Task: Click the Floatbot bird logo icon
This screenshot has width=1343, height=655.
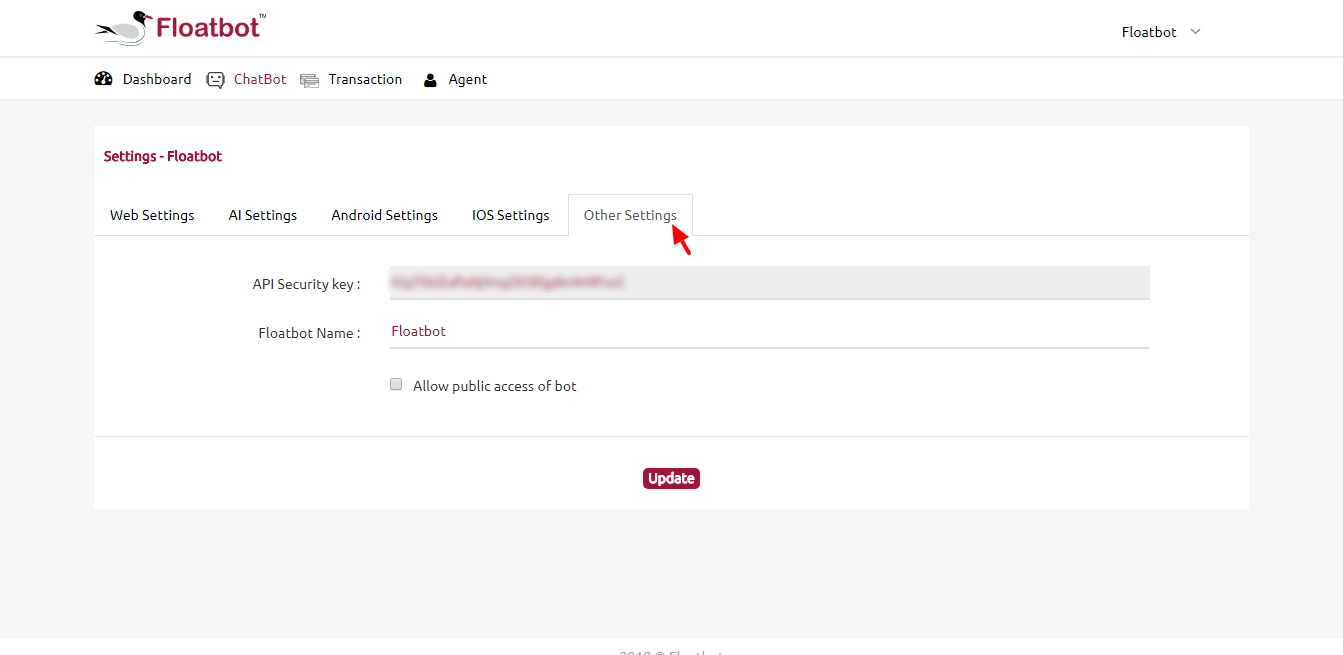Action: pyautogui.click(x=123, y=29)
